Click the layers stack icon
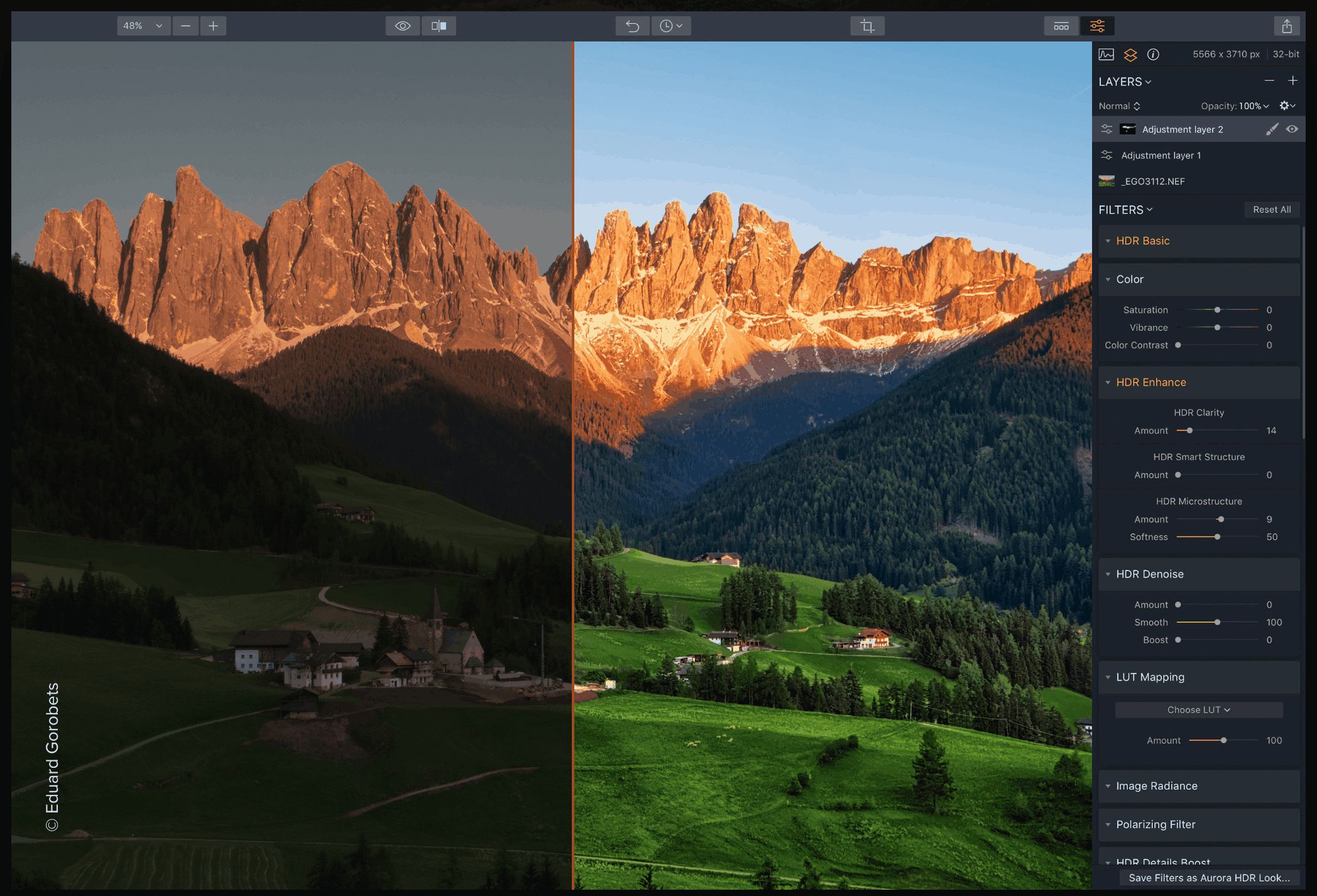The height and width of the screenshot is (896, 1317). click(x=1130, y=55)
